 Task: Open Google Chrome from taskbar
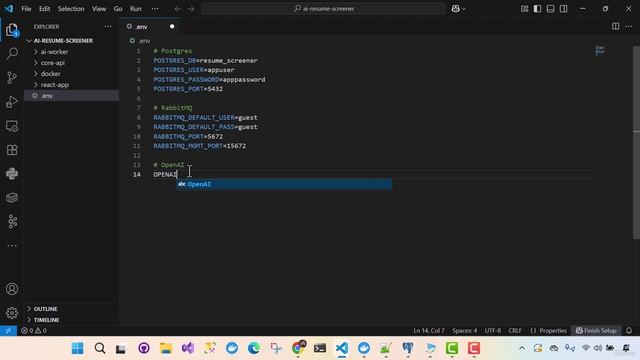(x=298, y=348)
